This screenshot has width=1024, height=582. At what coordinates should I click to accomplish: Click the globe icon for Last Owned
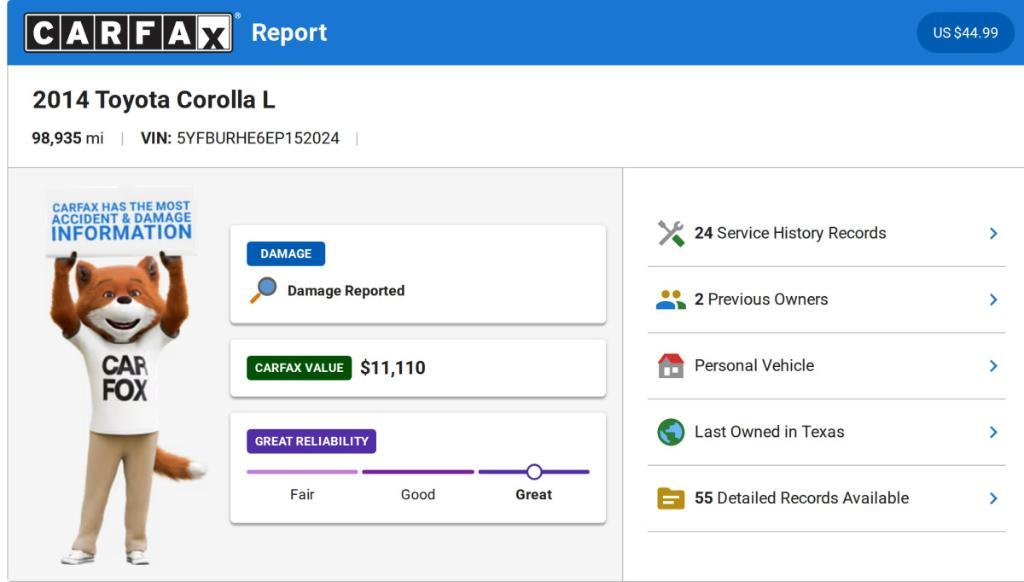pos(671,432)
